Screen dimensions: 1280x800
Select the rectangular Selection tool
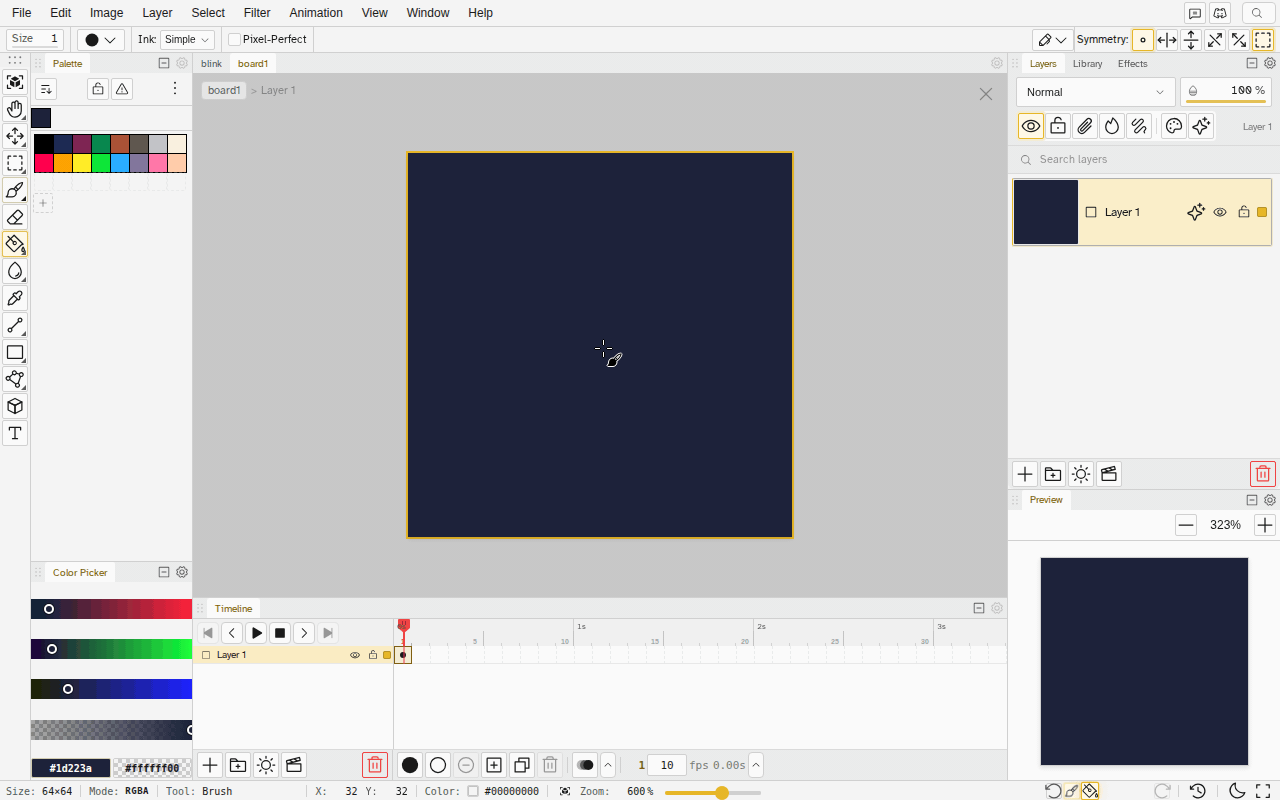click(15, 163)
